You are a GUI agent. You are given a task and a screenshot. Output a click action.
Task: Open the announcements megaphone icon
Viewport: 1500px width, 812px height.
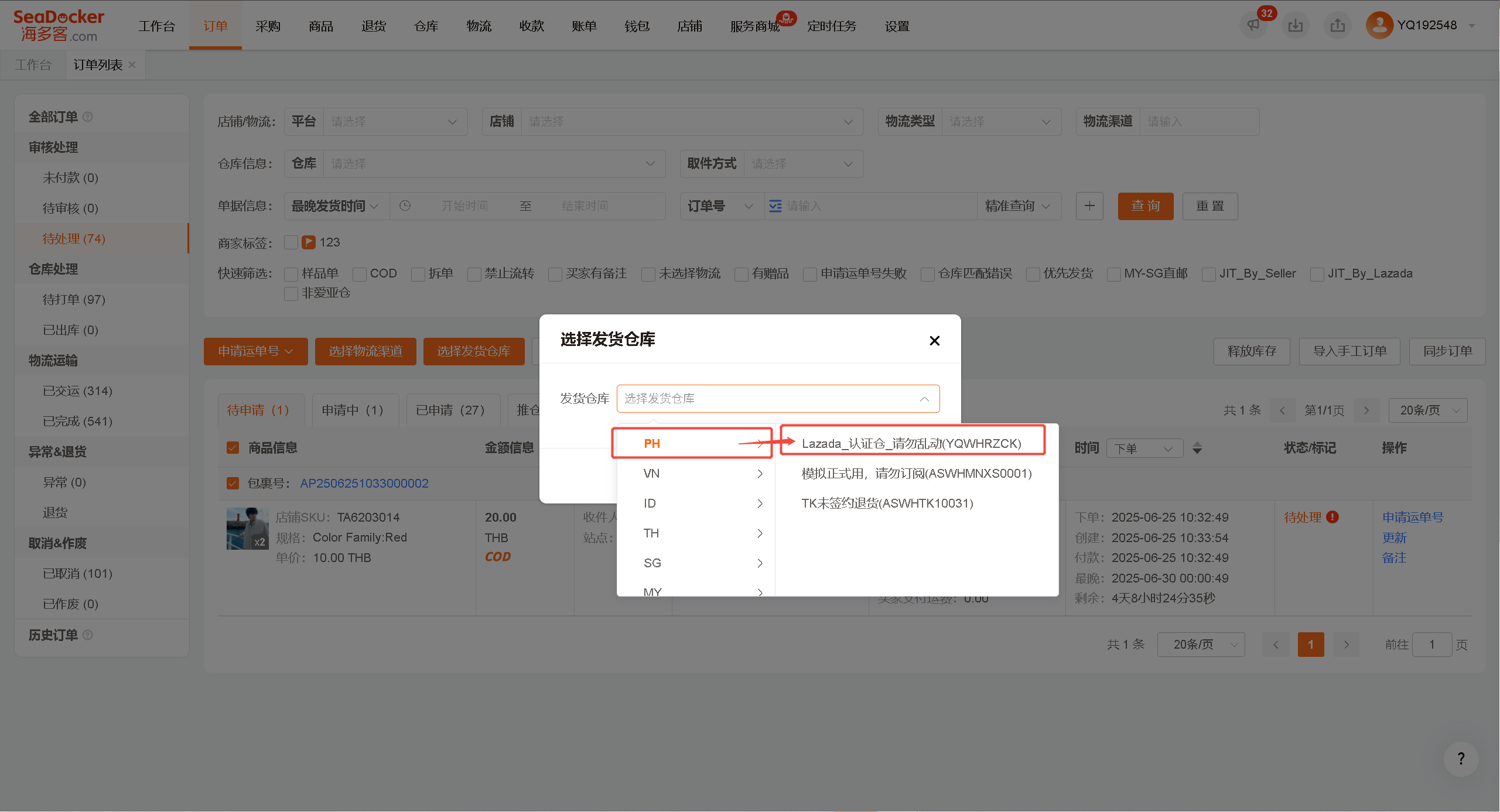pos(1253,25)
